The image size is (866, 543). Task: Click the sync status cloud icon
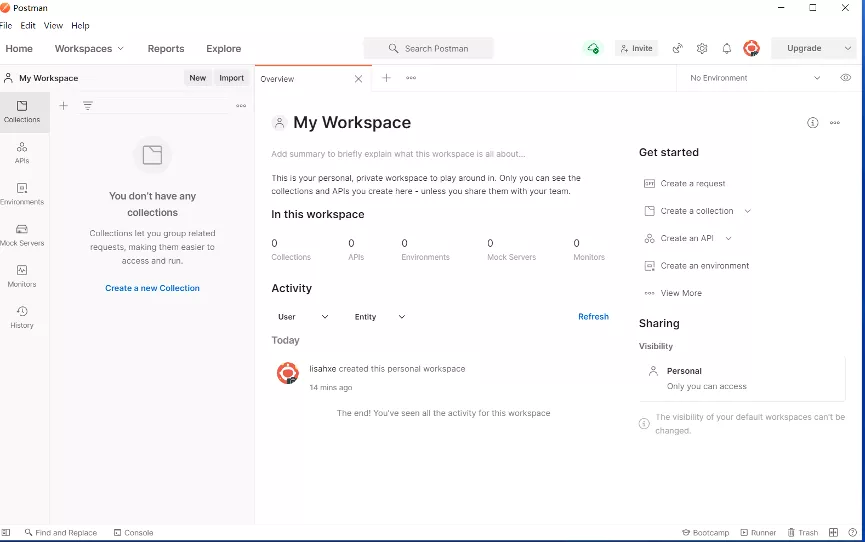pos(593,49)
